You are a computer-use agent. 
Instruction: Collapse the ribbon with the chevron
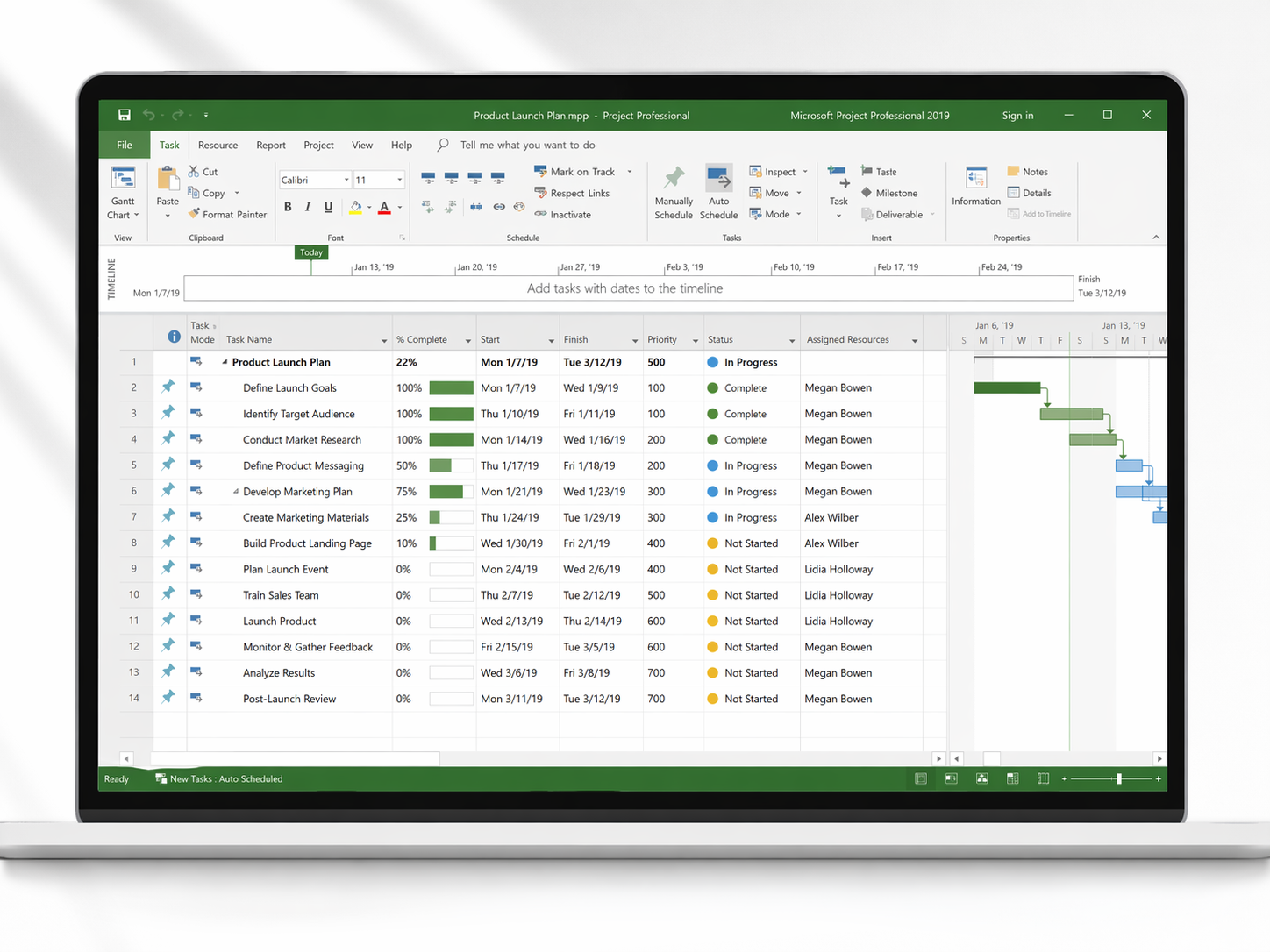pyautogui.click(x=1156, y=237)
